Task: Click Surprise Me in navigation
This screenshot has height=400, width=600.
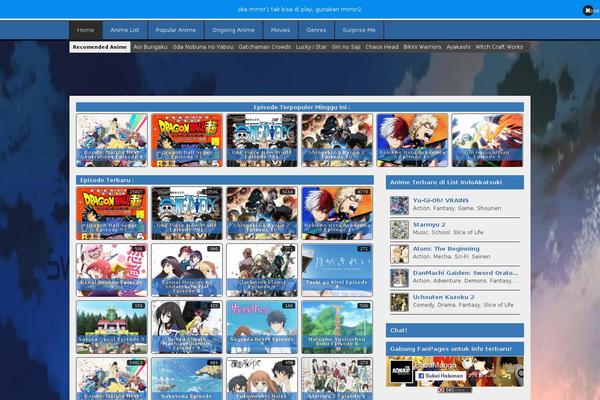Action: coord(359,30)
